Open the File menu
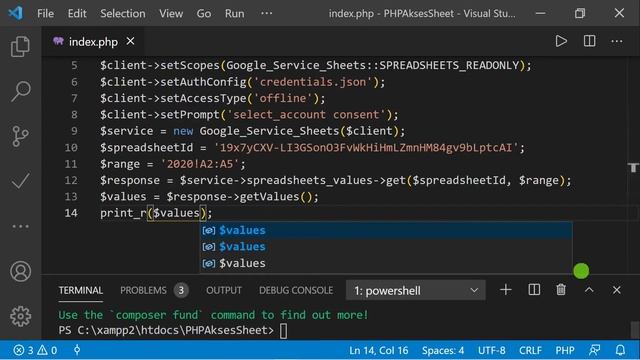This screenshot has width=640, height=360. (x=45, y=13)
